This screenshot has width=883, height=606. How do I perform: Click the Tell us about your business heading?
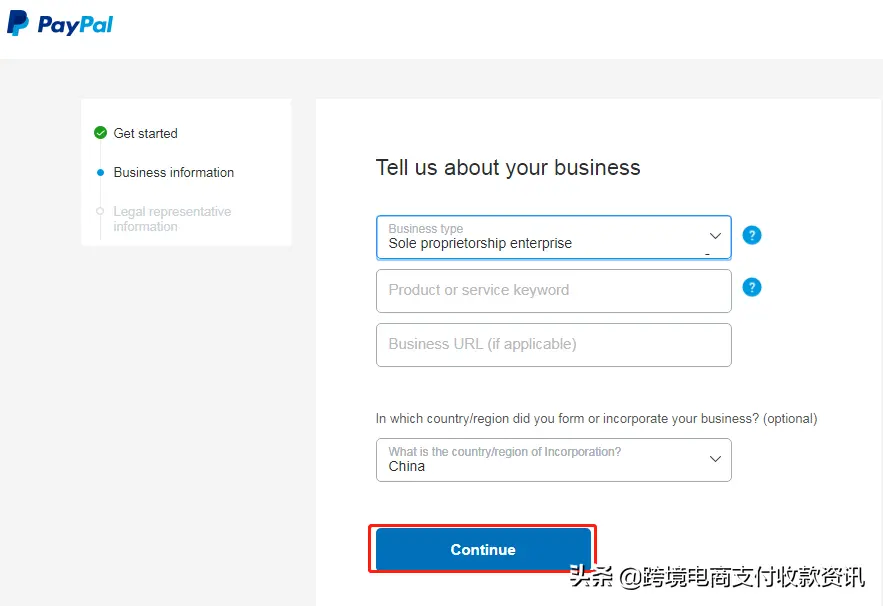coord(508,168)
